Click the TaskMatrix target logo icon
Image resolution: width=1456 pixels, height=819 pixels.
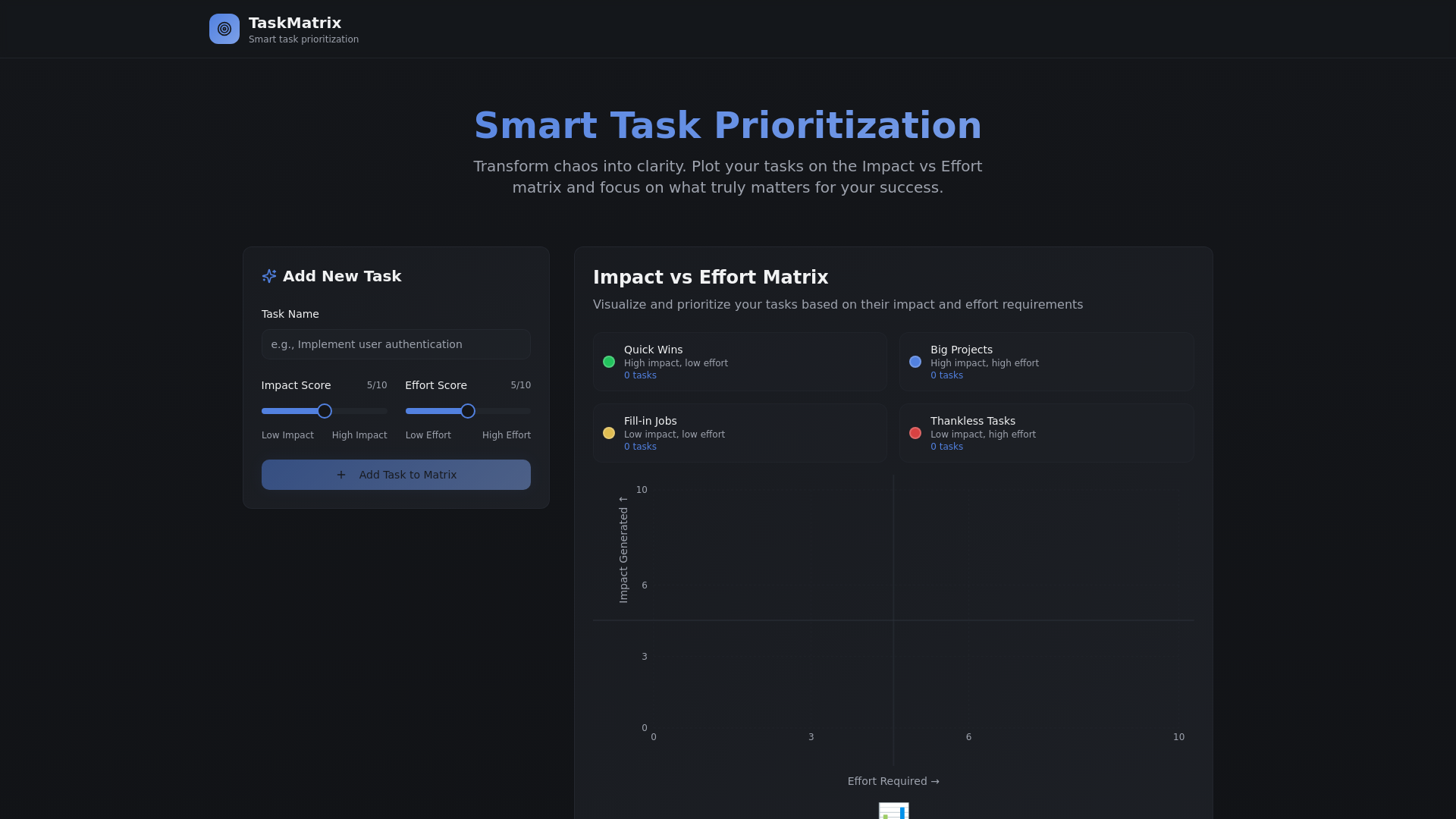coord(224,29)
